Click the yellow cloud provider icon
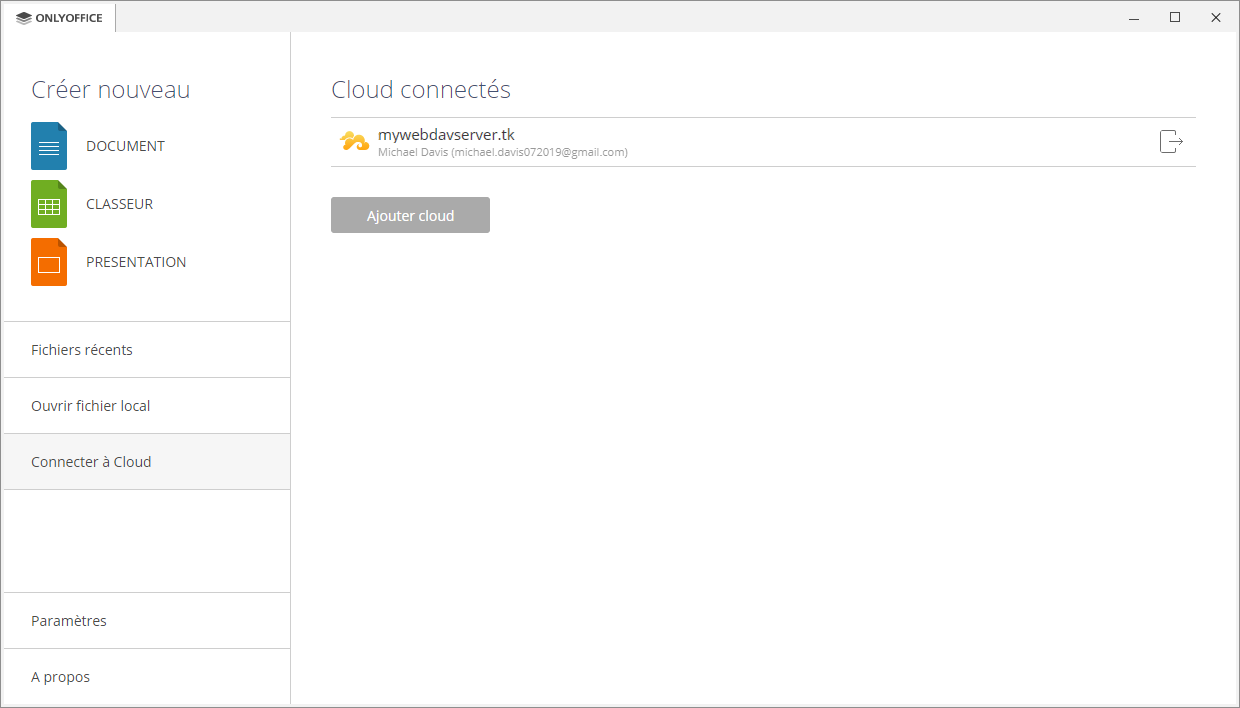1240x708 pixels. [354, 142]
